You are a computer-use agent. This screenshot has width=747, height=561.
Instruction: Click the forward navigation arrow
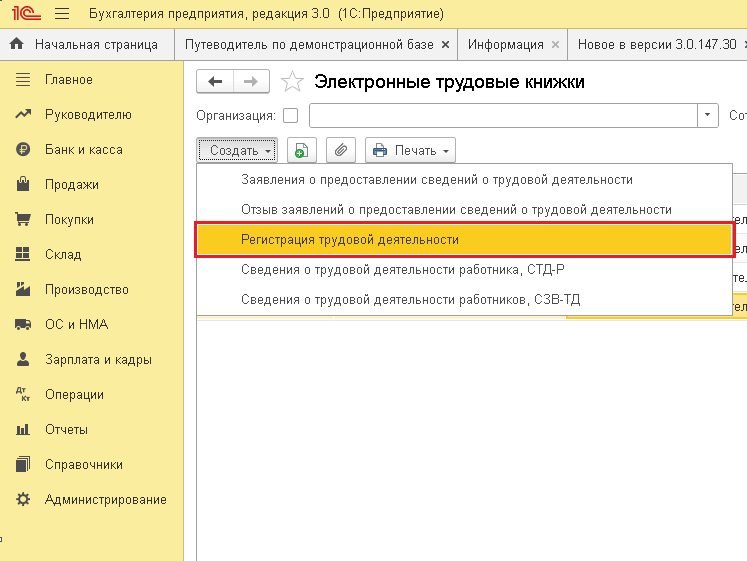click(251, 82)
